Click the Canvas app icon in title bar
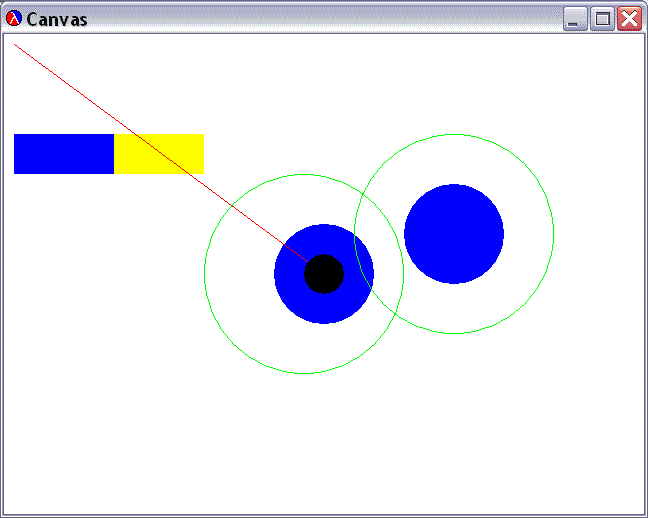Image resolution: width=648 pixels, height=518 pixels. 14,19
